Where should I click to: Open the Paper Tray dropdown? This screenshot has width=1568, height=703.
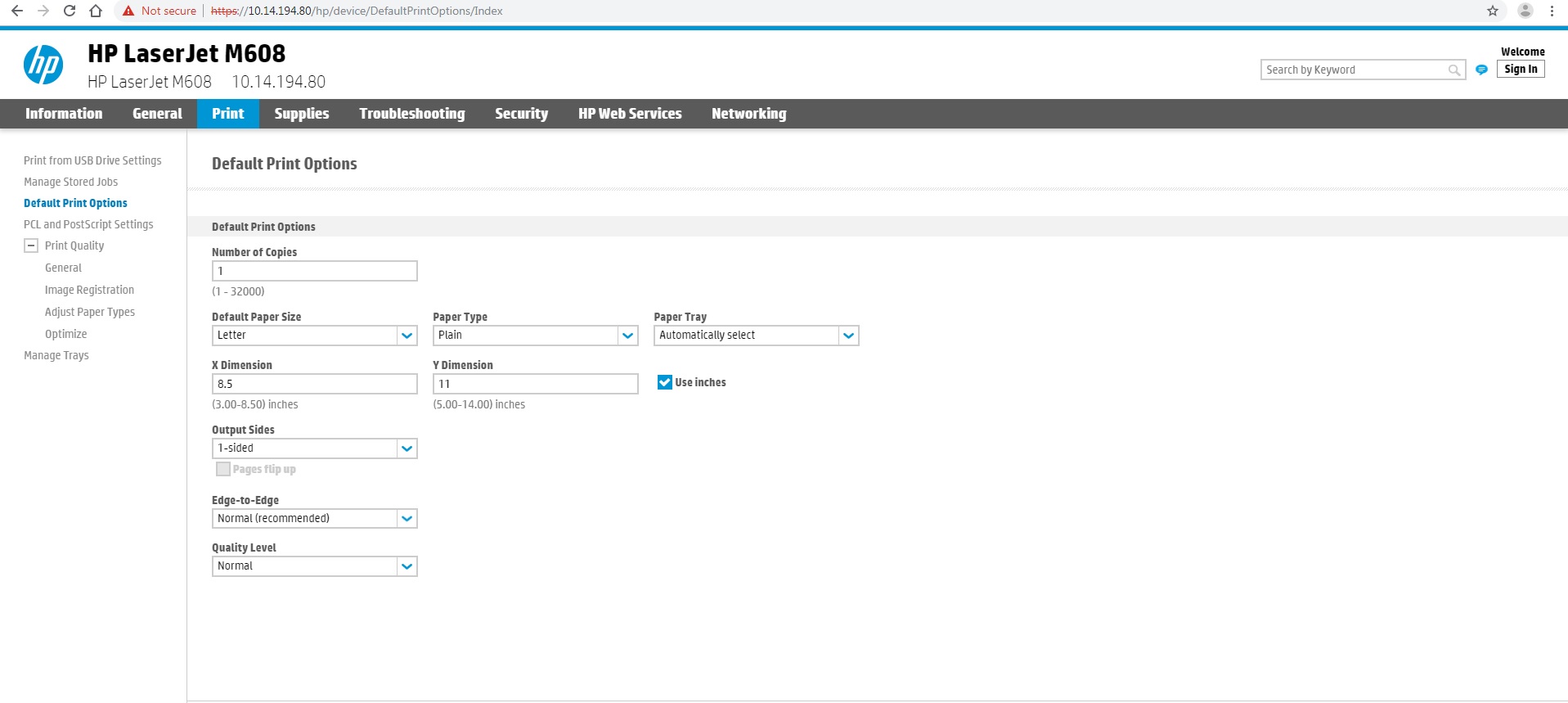pyautogui.click(x=757, y=336)
